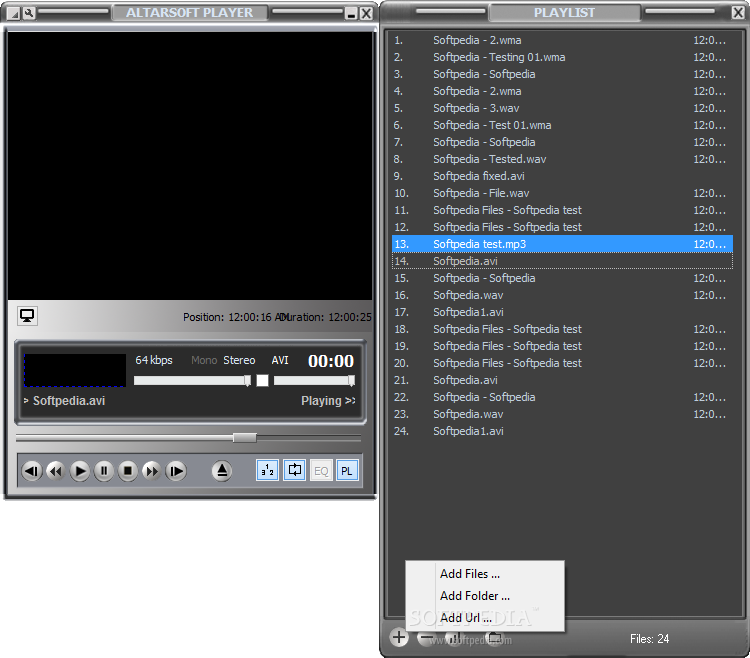750x658 pixels.
Task: Click the seek position slider thumb
Action: 244,438
